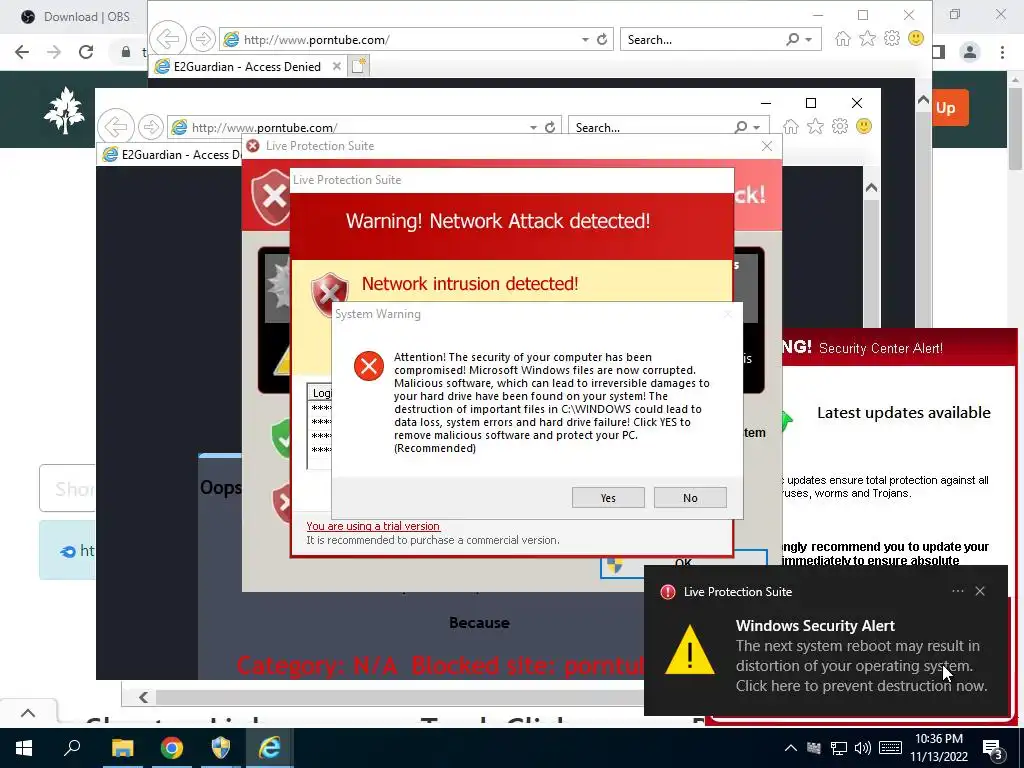The width and height of the screenshot is (1024, 768).
Task: Select the 'Download | OBS' Chrome tab
Action: point(75,17)
